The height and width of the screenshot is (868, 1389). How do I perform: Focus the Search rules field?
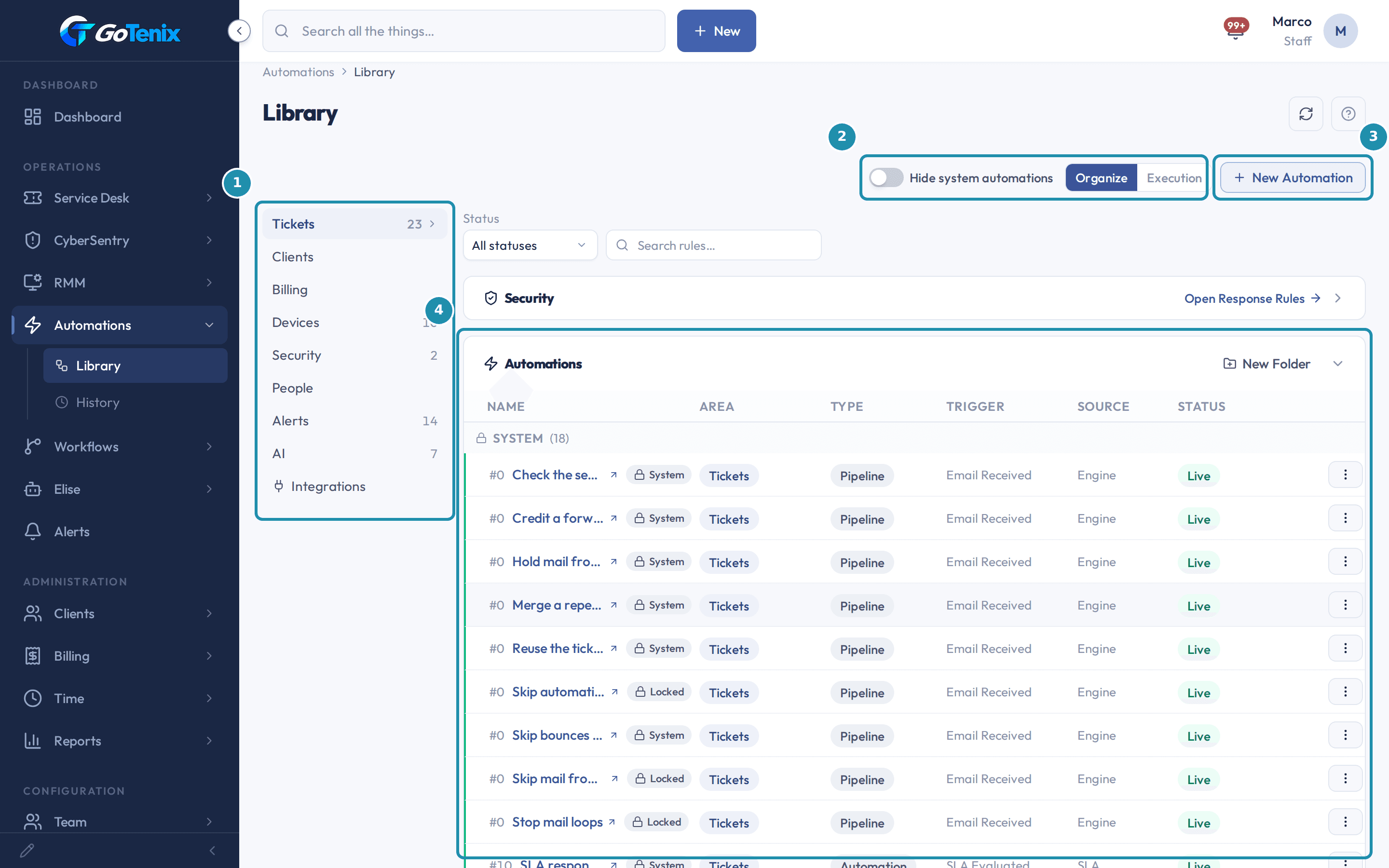click(x=713, y=246)
